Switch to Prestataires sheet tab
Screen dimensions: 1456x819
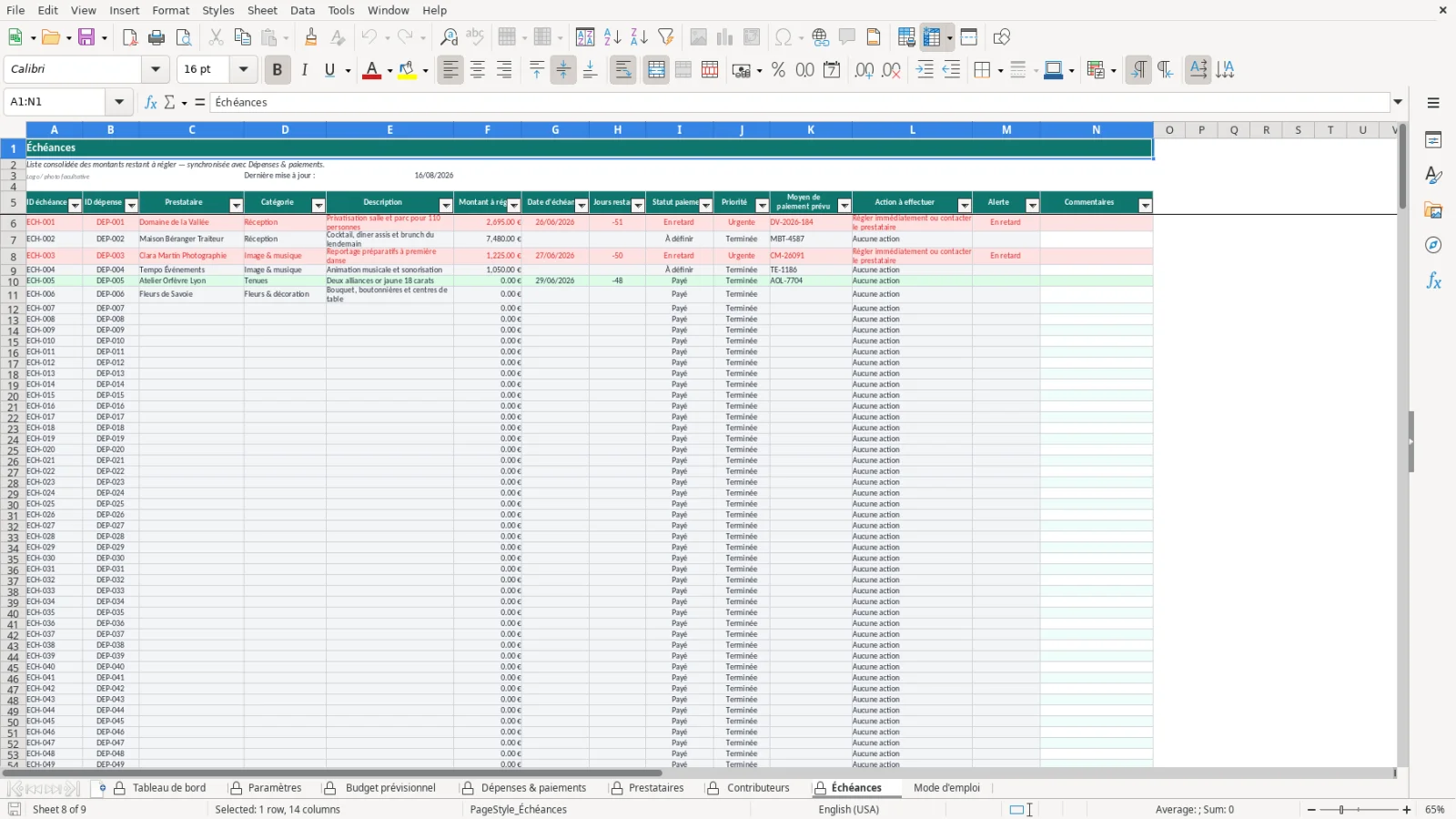[655, 788]
